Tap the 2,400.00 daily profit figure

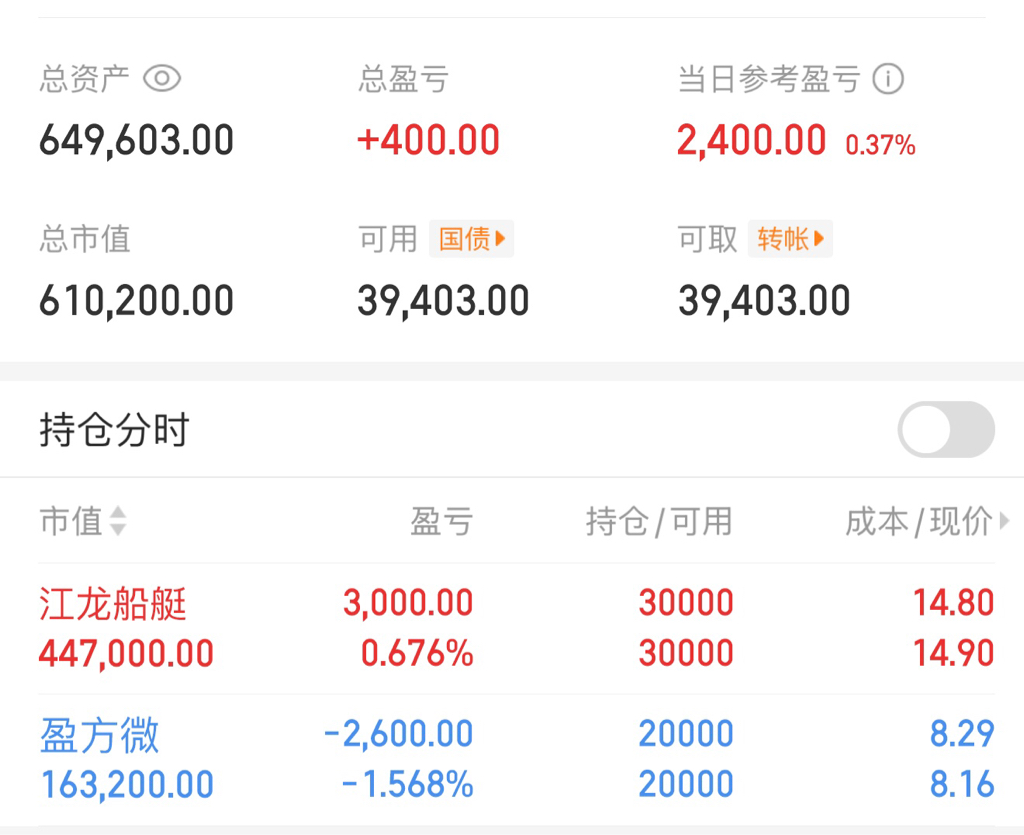pos(752,141)
